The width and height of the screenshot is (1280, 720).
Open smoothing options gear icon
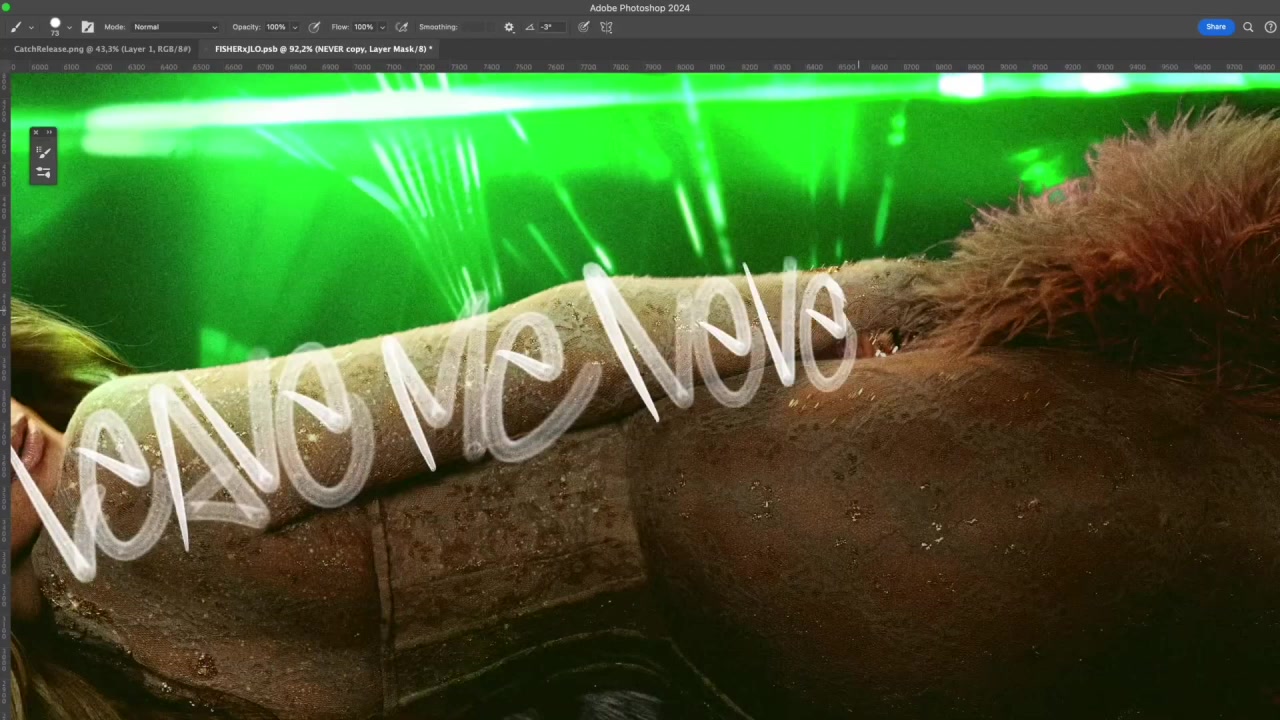coord(509,27)
